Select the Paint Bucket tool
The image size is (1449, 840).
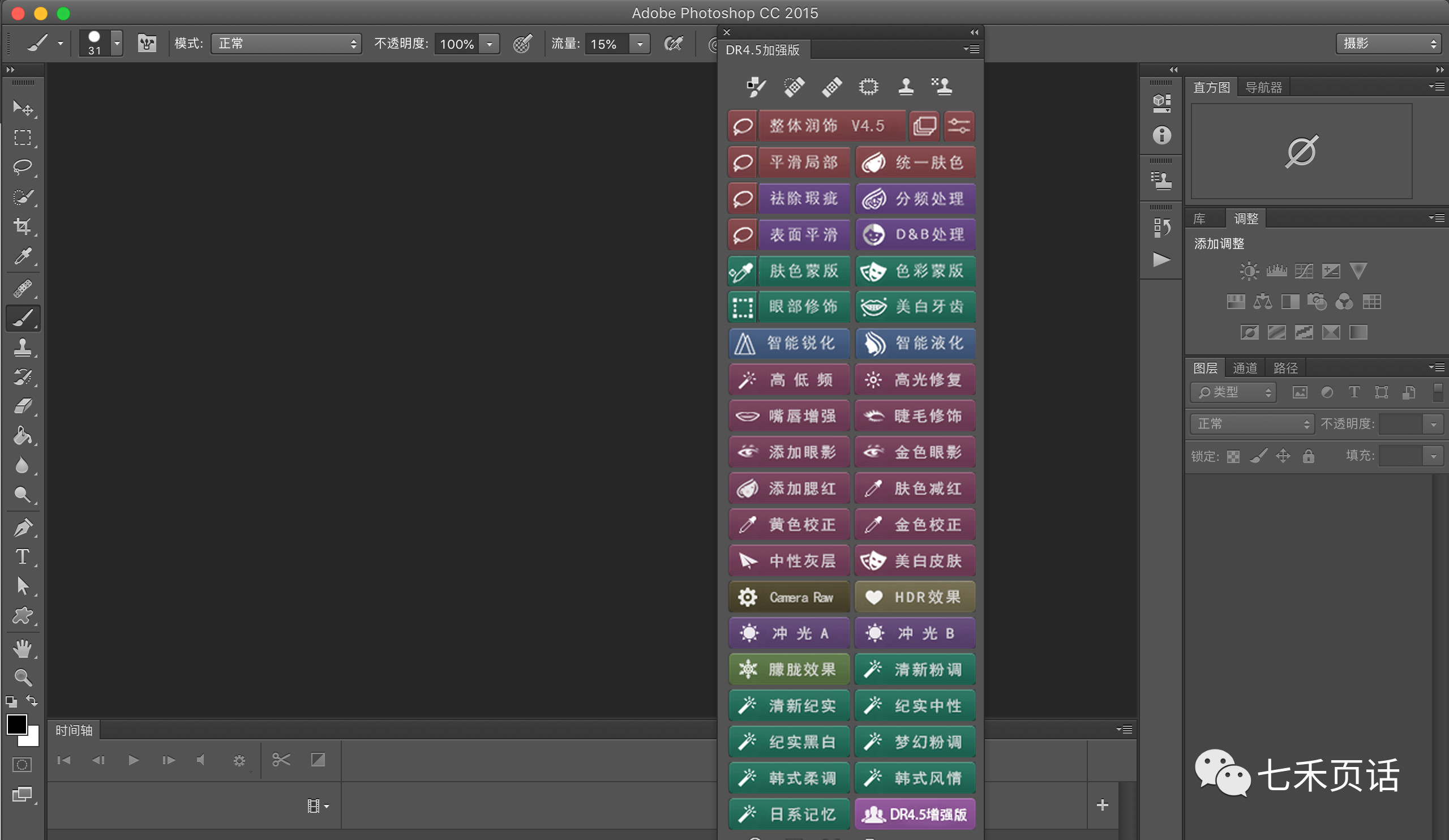pyautogui.click(x=23, y=436)
